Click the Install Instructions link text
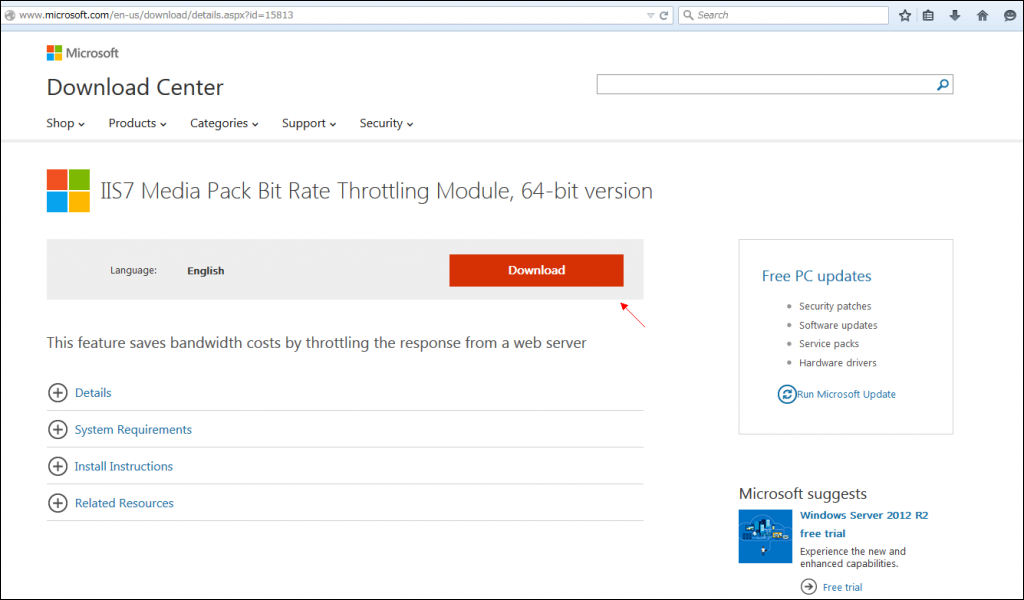Viewport: 1024px width, 600px height. click(123, 466)
